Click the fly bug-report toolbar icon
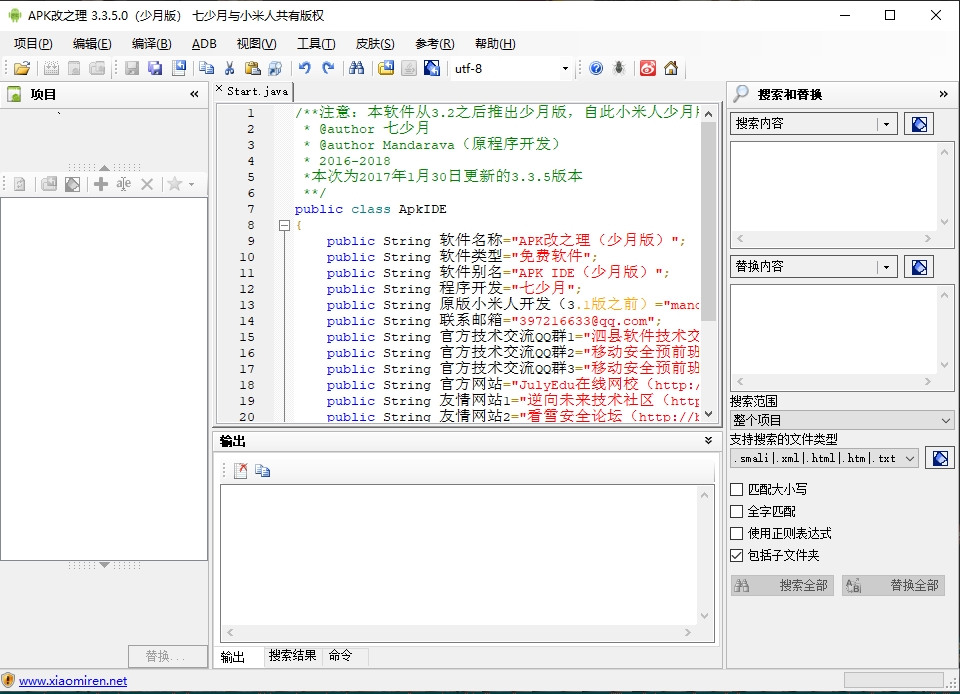 619,68
